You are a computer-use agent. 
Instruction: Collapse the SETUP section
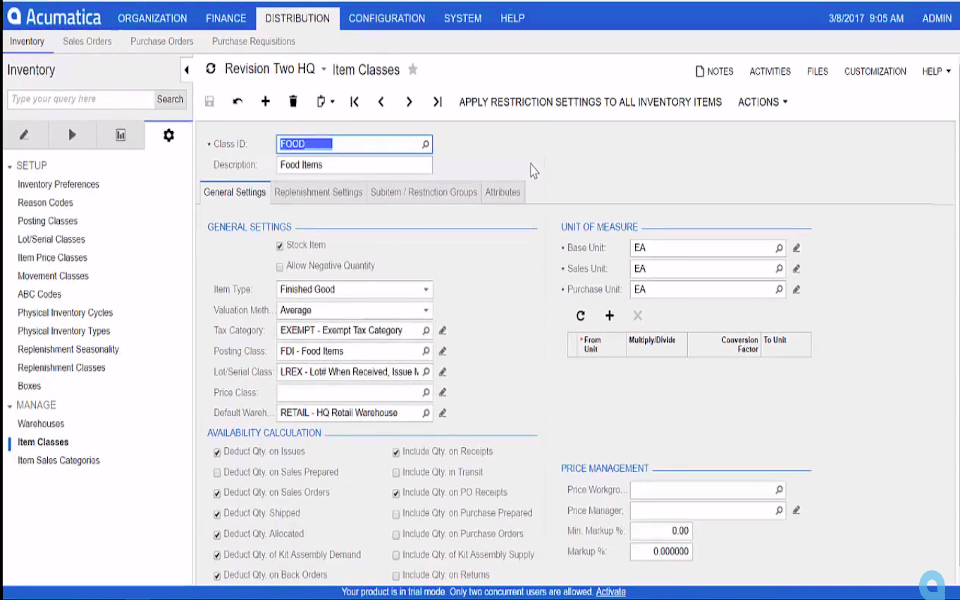coord(10,167)
